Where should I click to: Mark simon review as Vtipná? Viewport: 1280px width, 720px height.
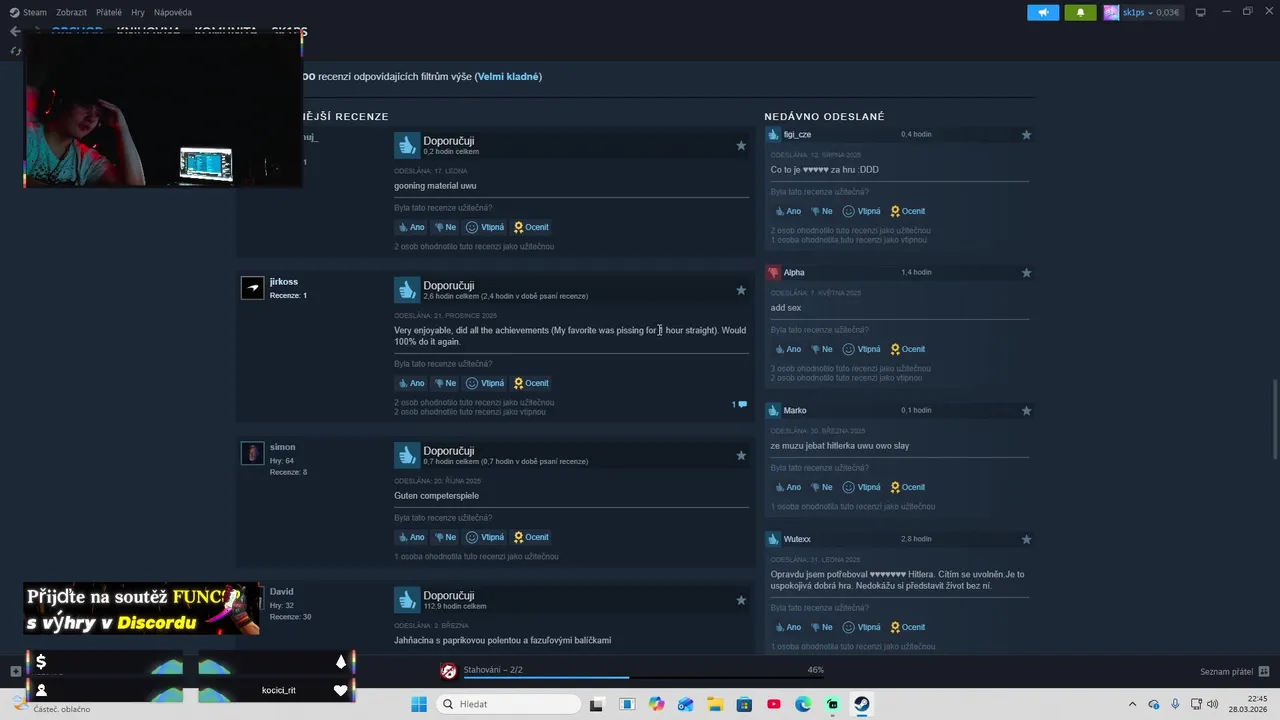485,537
